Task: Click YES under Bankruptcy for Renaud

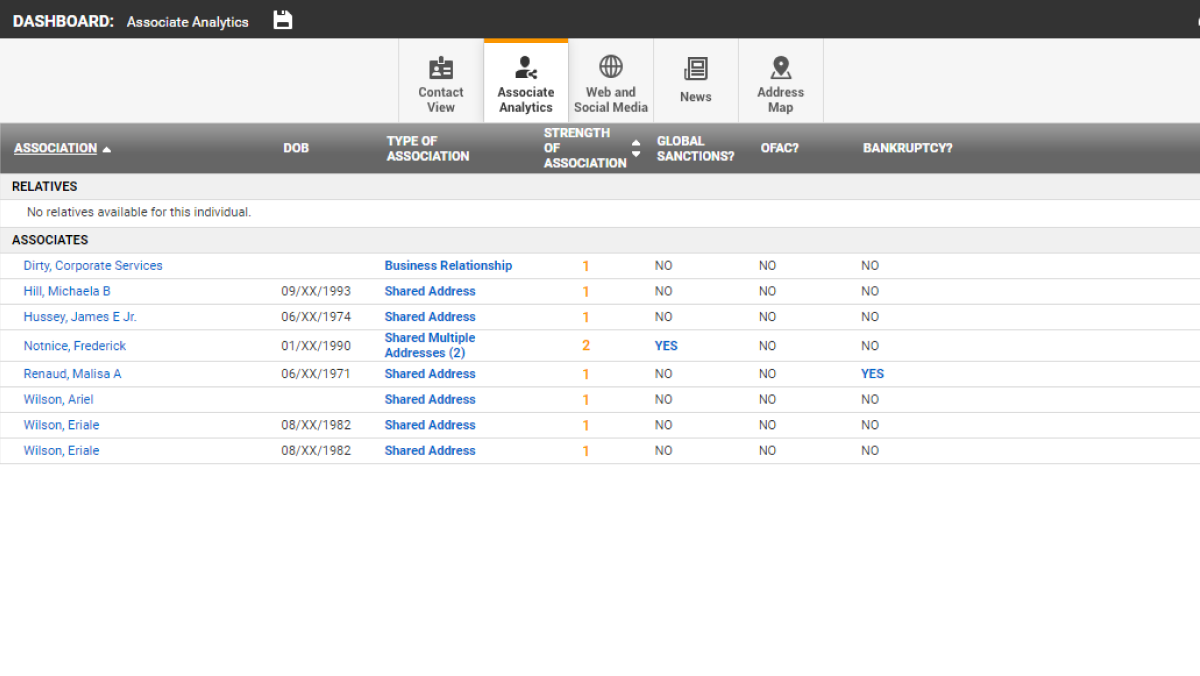Action: tap(872, 374)
